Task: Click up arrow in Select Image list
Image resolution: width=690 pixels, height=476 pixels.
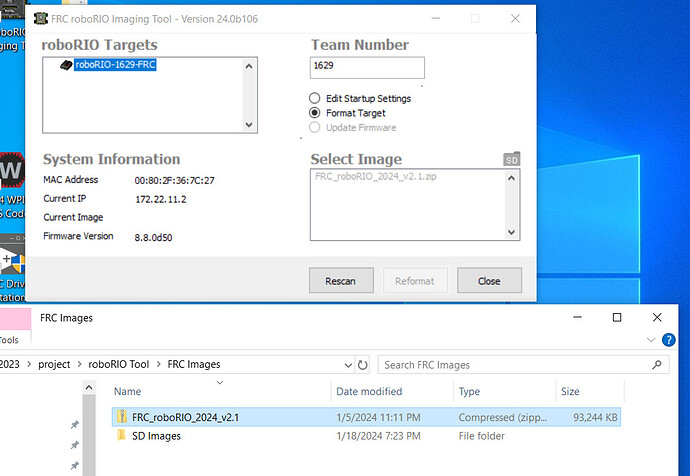Action: [511, 178]
